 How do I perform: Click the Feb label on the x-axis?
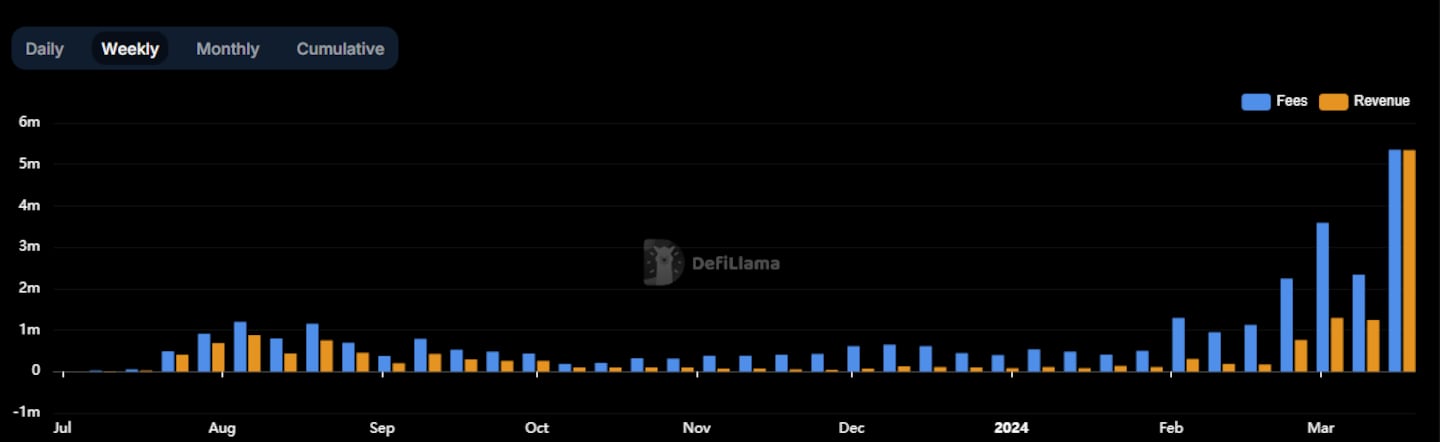tap(1171, 428)
